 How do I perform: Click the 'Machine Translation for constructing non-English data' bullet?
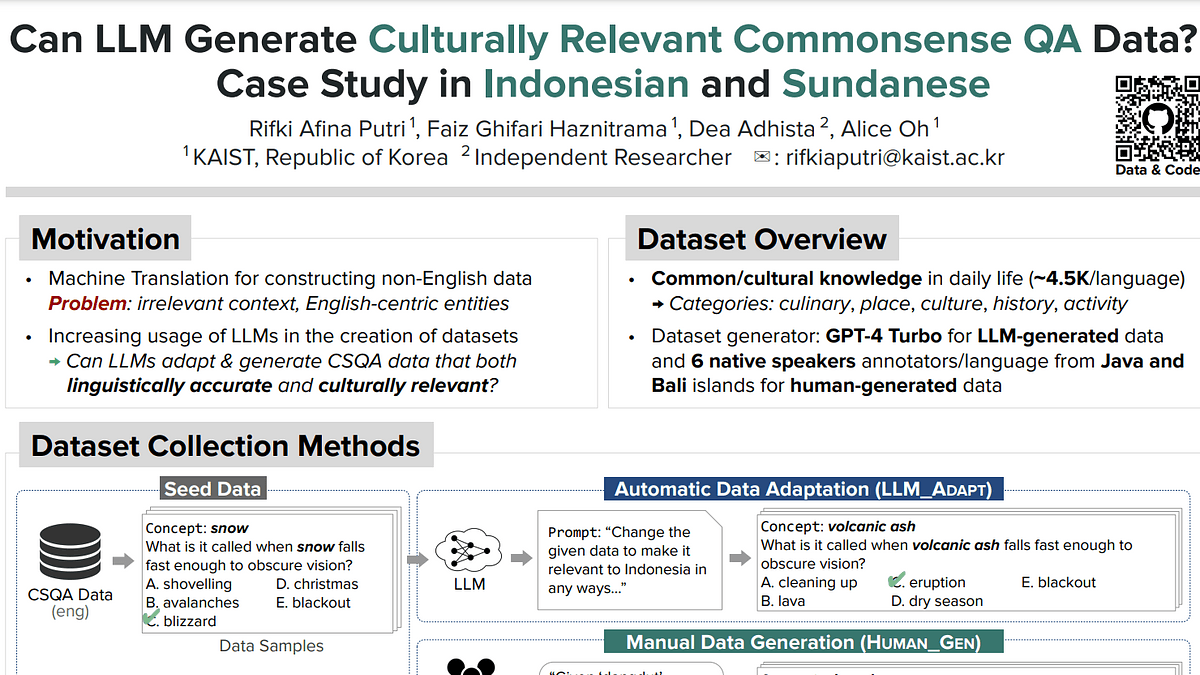[x=290, y=278]
